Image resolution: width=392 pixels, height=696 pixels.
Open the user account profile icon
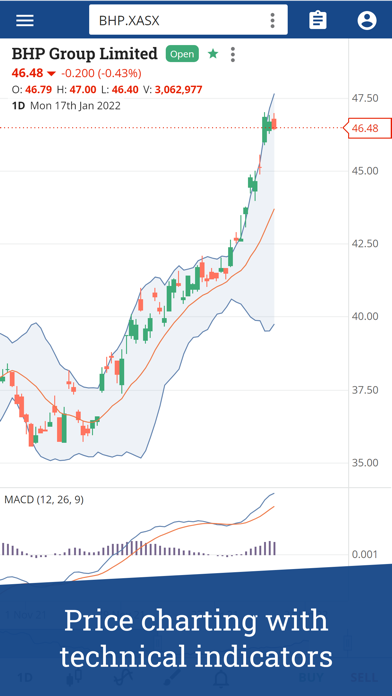pos(367,20)
